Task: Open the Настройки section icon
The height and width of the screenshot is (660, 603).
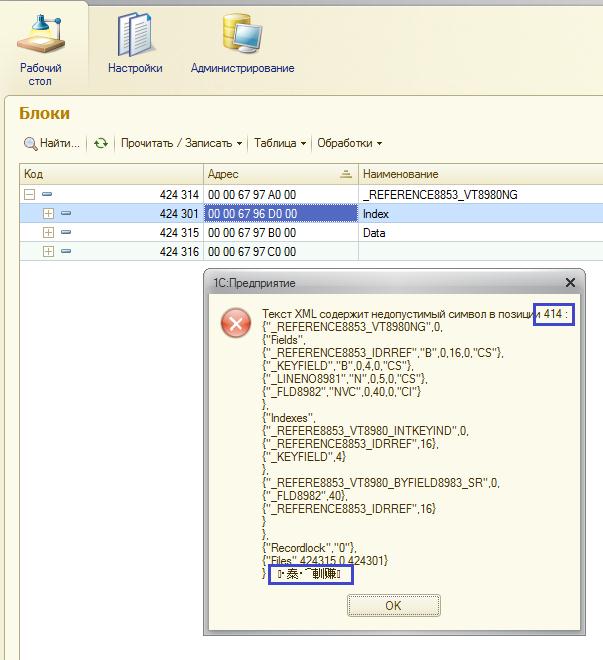Action: 135,36
